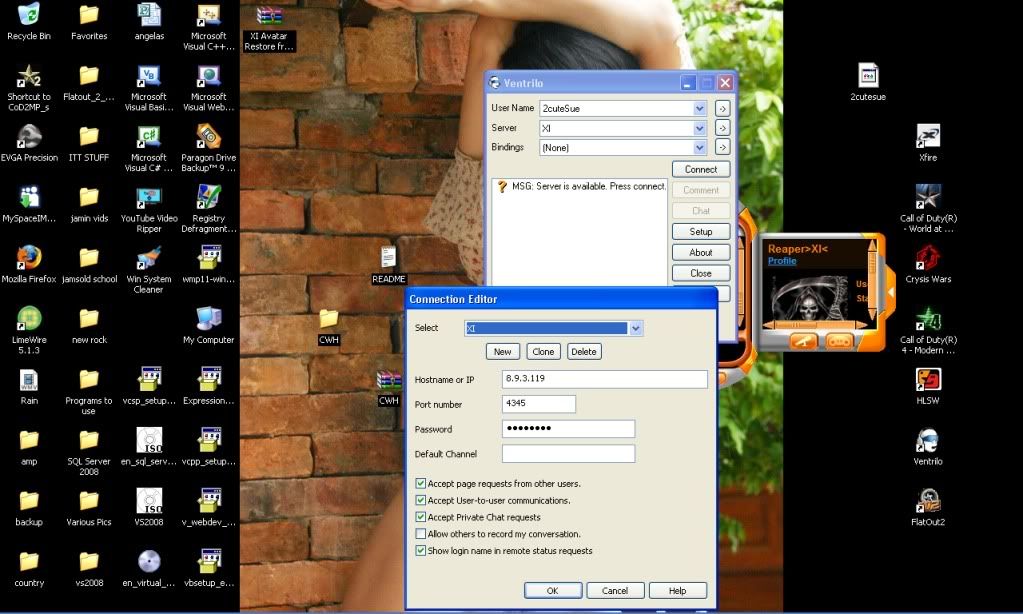Select the LimeWire 5.1.3 desktop icon
1023x614 pixels.
pyautogui.click(x=29, y=330)
